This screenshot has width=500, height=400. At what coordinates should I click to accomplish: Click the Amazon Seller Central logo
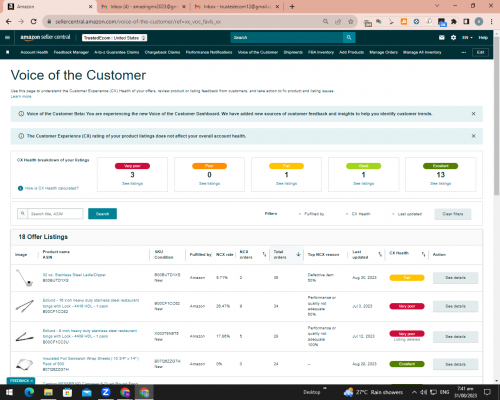pos(45,37)
